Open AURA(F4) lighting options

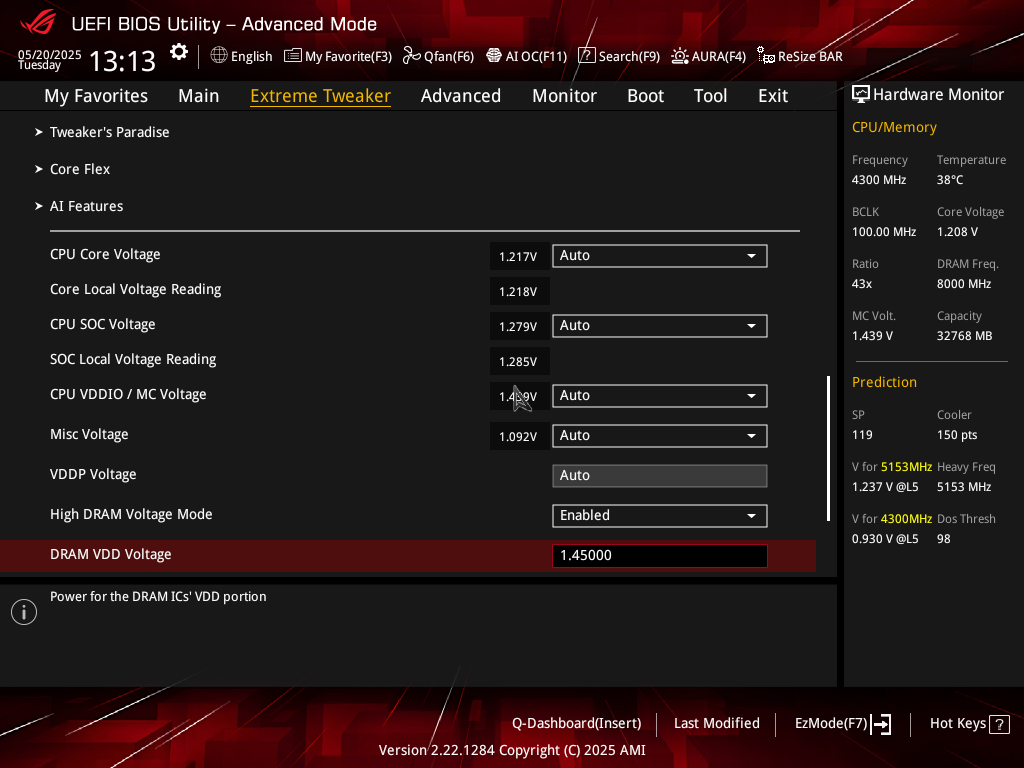[709, 56]
